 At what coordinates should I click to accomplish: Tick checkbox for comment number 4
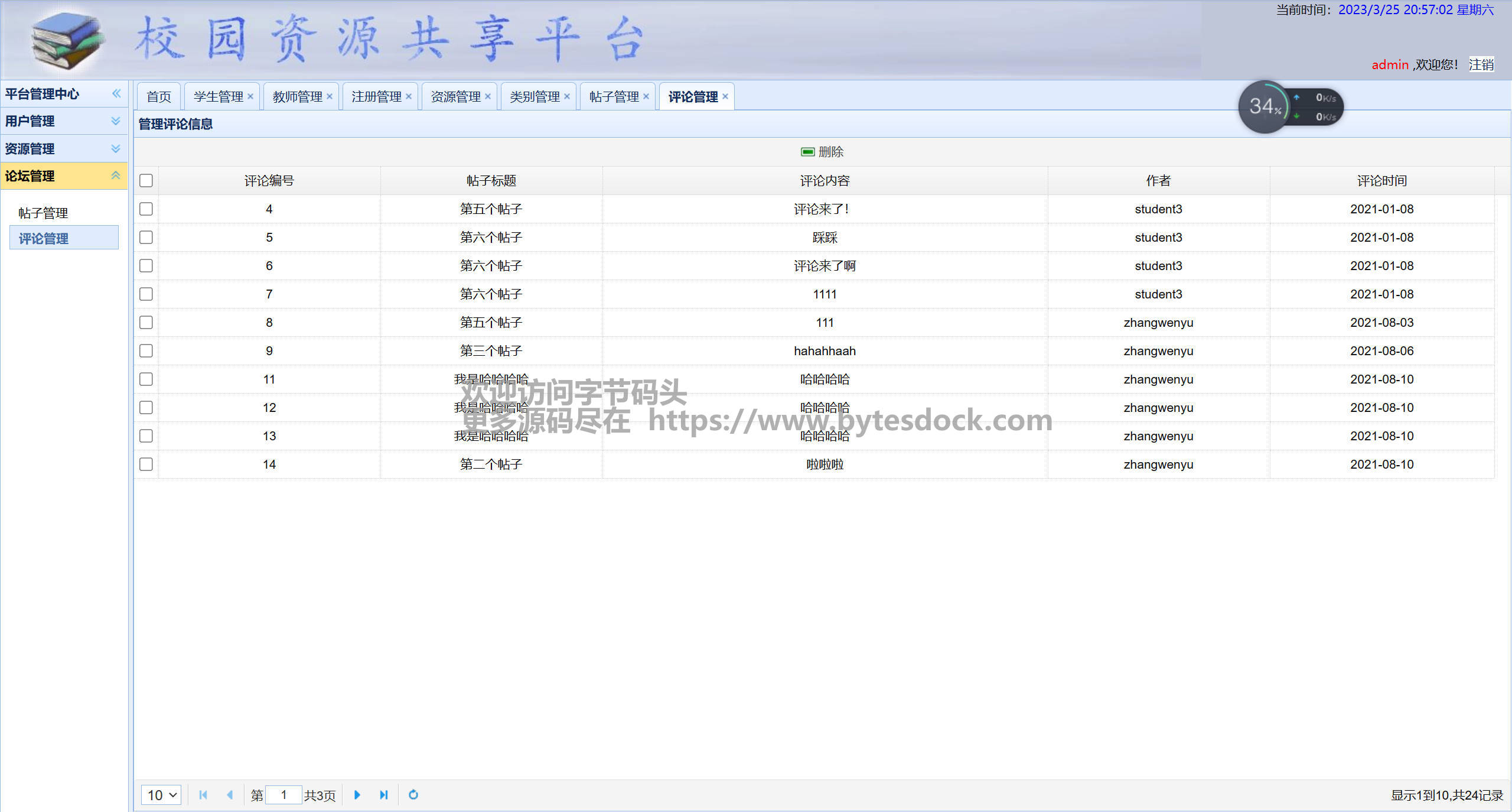point(146,209)
